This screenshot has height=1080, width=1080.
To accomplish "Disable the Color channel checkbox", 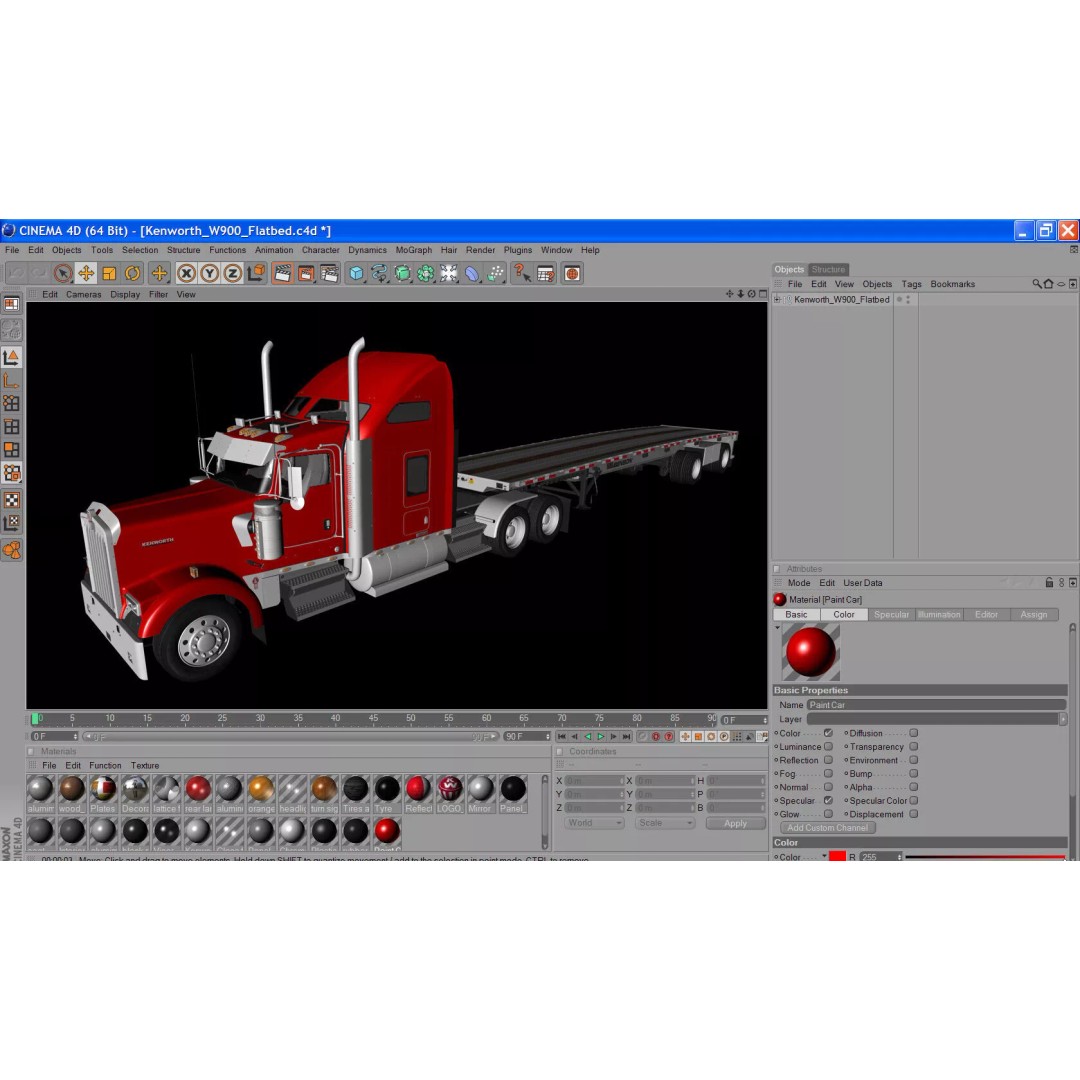I will (829, 733).
